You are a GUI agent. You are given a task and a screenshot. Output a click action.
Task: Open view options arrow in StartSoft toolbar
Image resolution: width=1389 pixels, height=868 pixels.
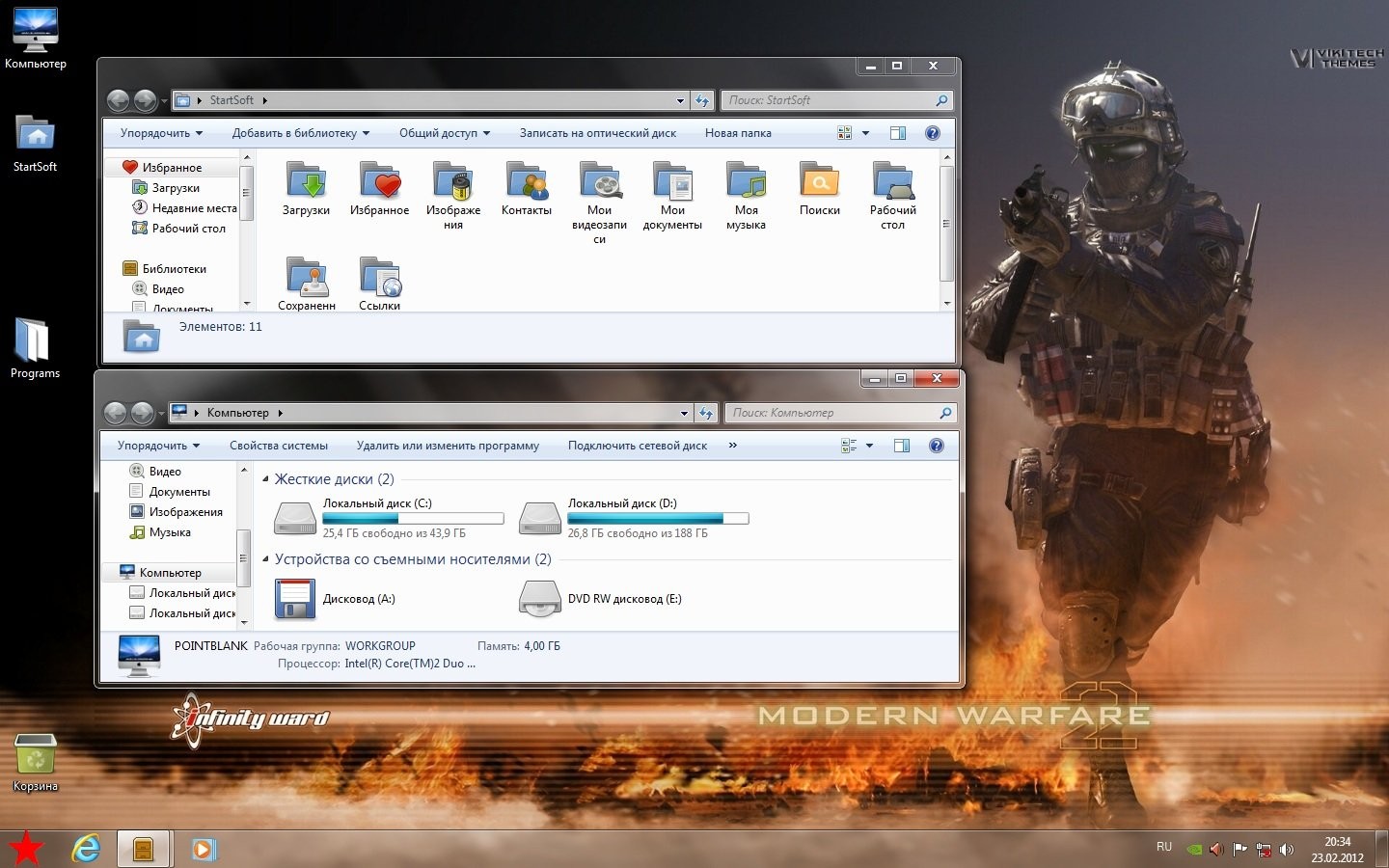(865, 133)
